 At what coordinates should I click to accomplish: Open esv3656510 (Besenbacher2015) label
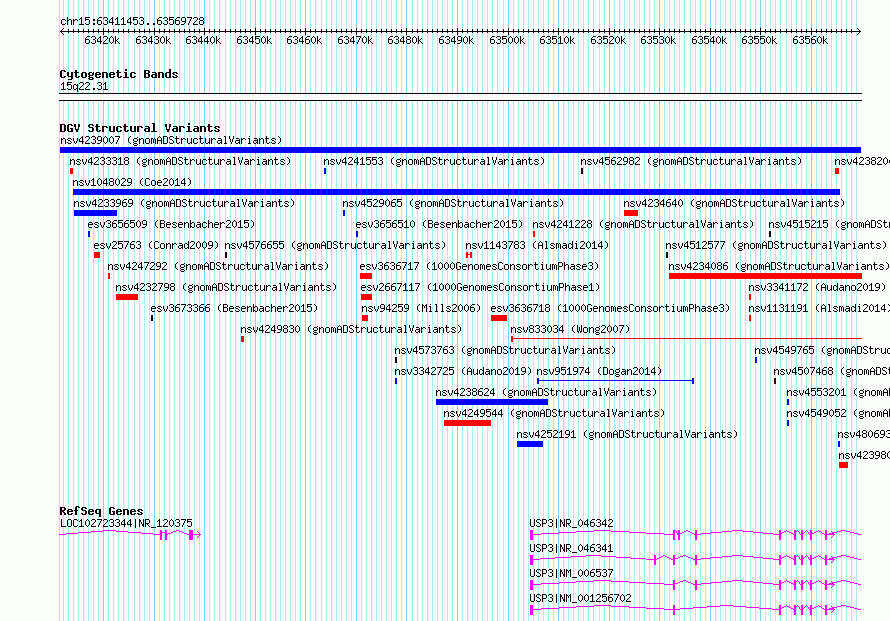(x=439, y=224)
